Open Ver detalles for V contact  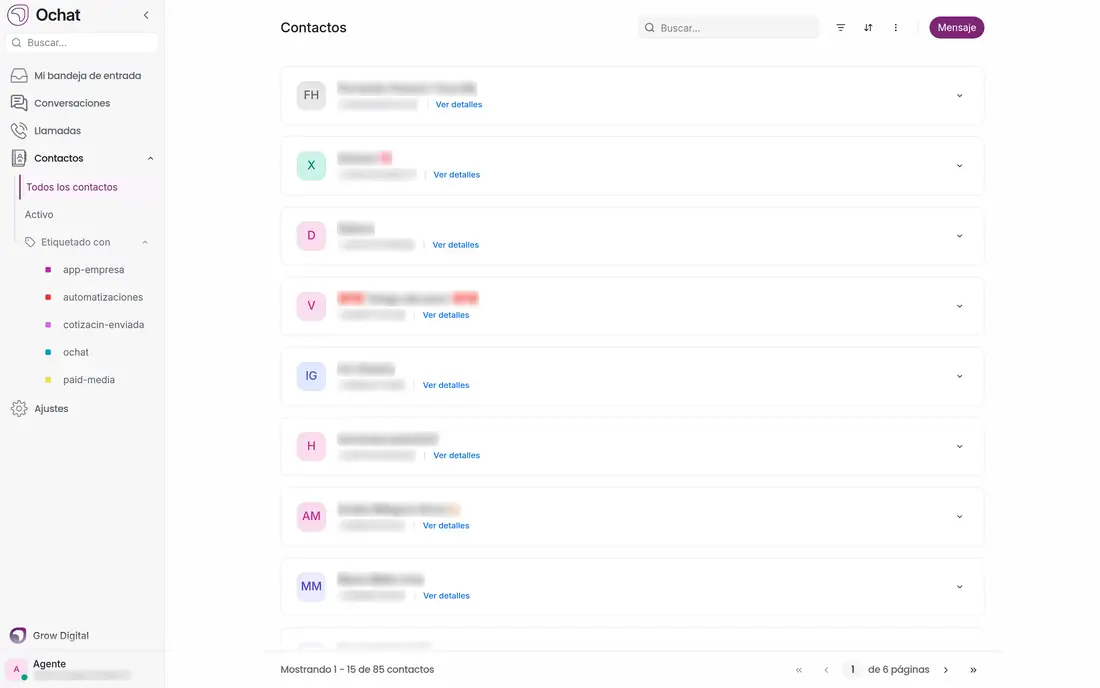[x=446, y=315]
